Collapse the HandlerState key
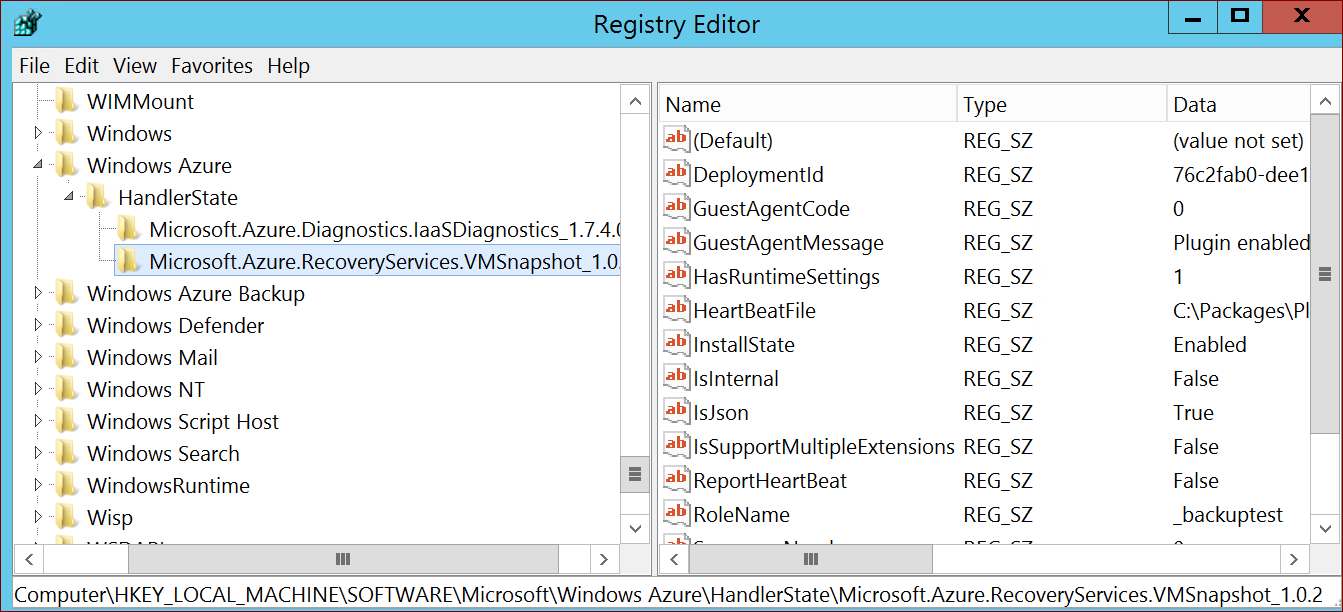This screenshot has height=612, width=1343. 70,198
